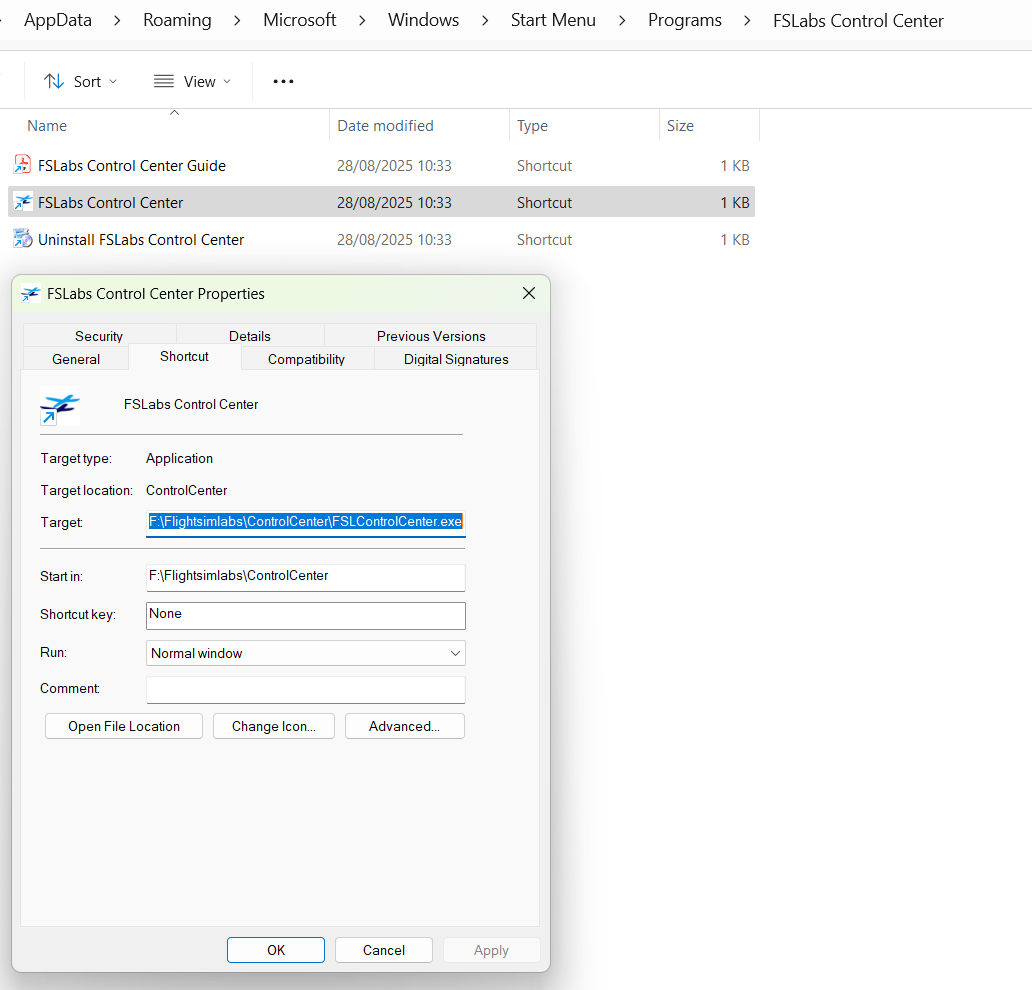Click inside the Start in text field
Viewport: 1032px width, 990px height.
(x=305, y=577)
